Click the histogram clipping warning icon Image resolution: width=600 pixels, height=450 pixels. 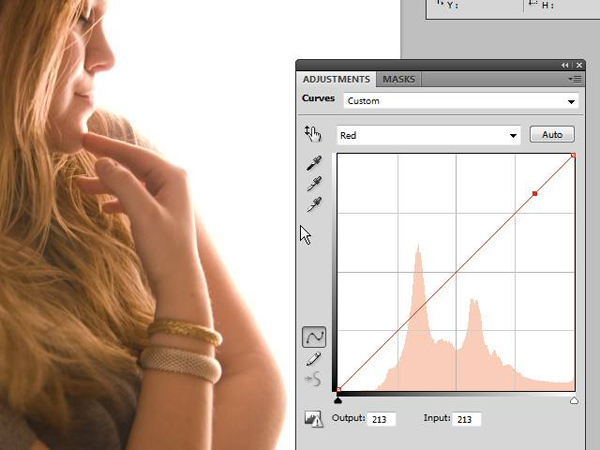tap(314, 419)
